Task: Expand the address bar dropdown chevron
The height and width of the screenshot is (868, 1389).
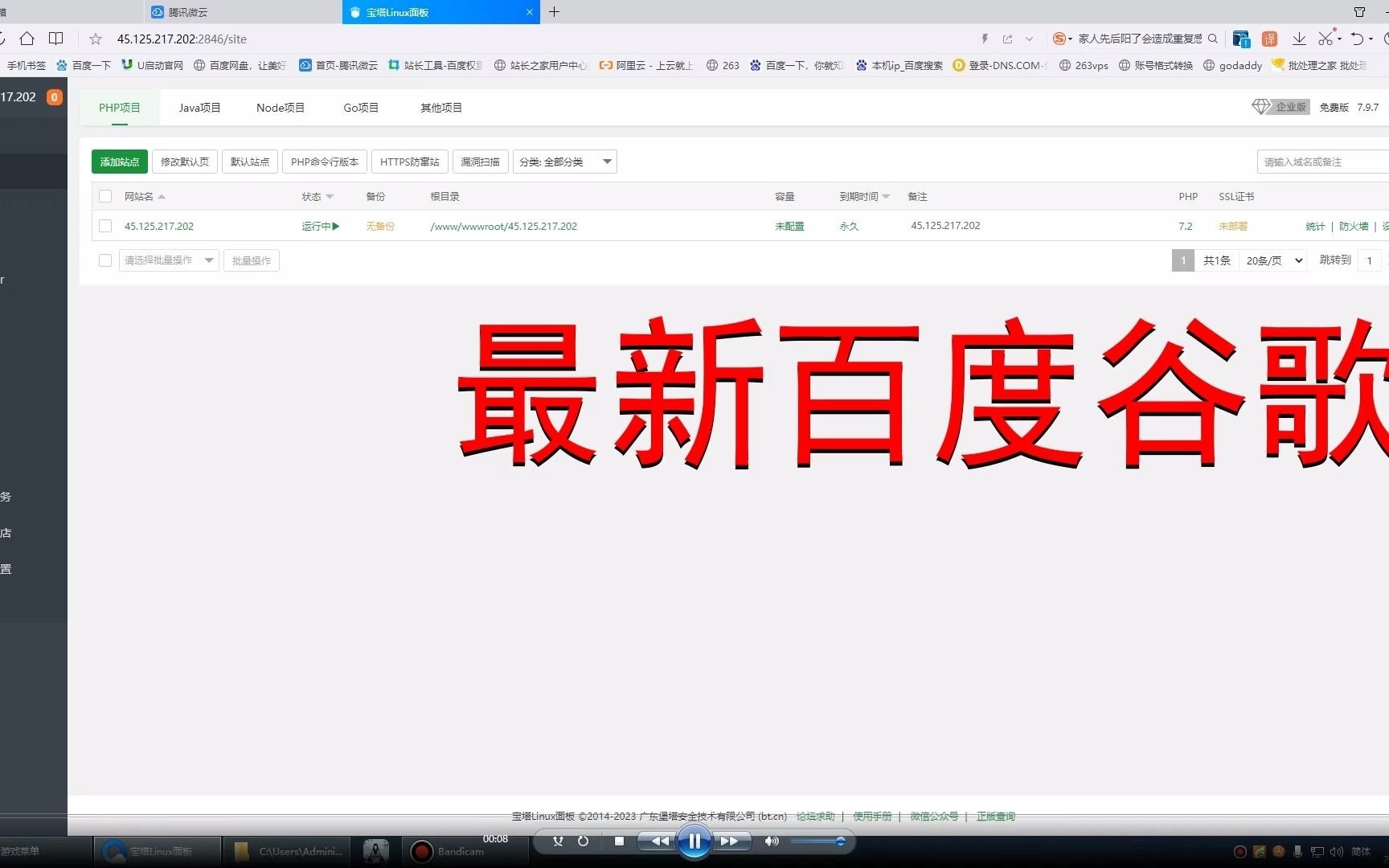Action: coord(1030,39)
